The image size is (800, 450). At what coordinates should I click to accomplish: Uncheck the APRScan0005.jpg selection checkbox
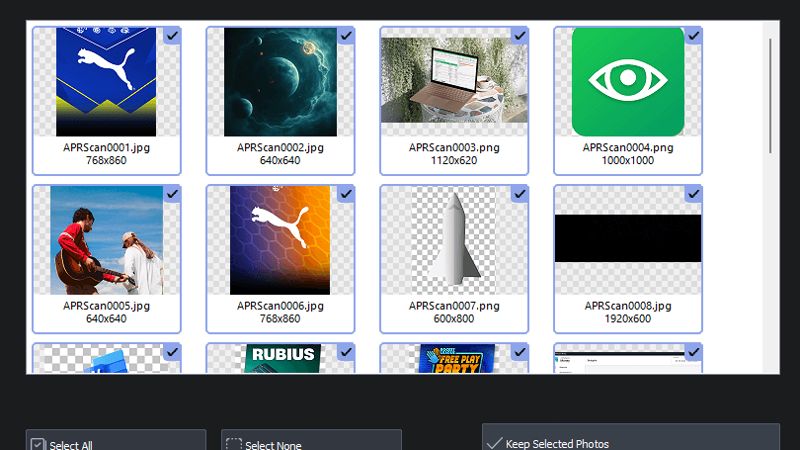(172, 194)
